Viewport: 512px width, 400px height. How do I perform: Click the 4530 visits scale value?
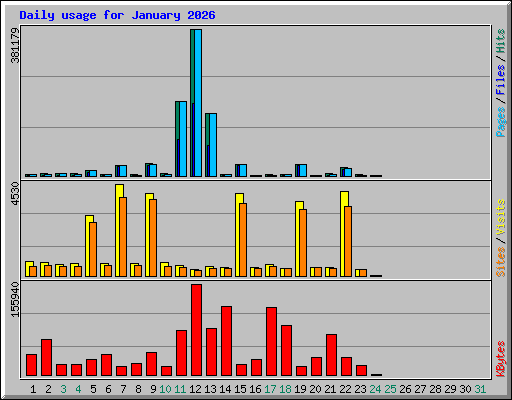pyautogui.click(x=15, y=194)
